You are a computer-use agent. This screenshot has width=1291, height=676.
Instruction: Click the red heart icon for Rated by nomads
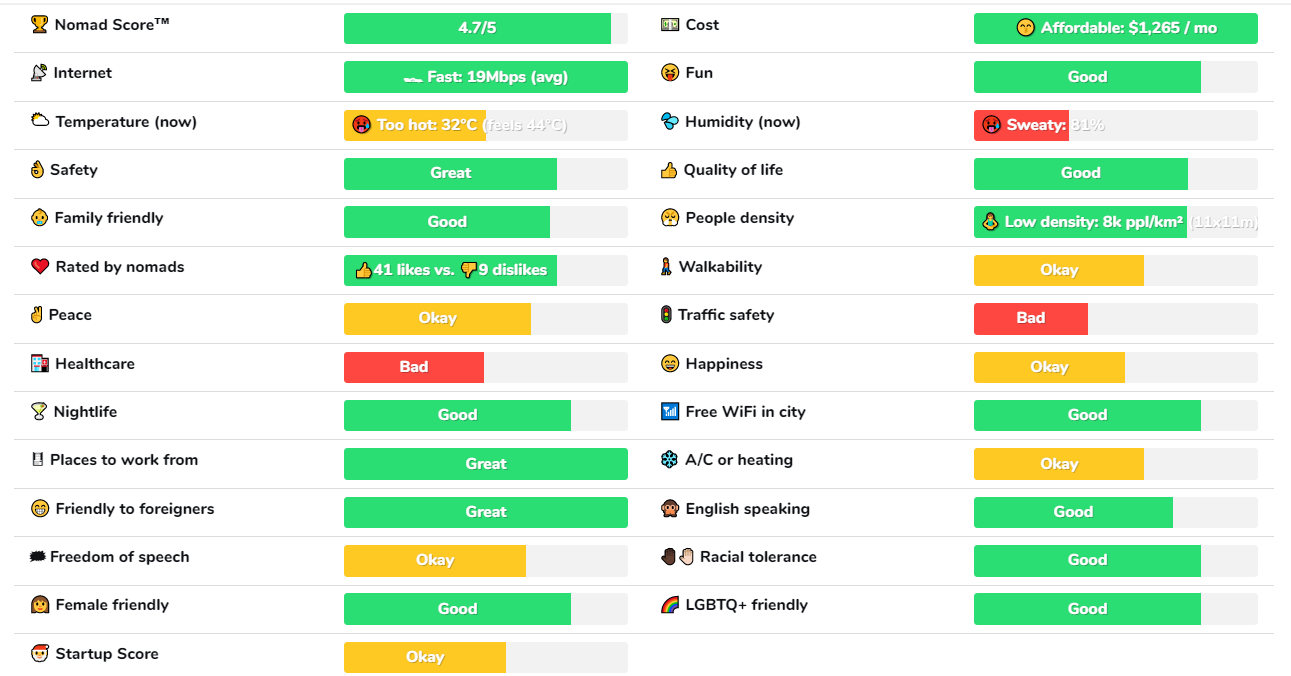coord(40,267)
